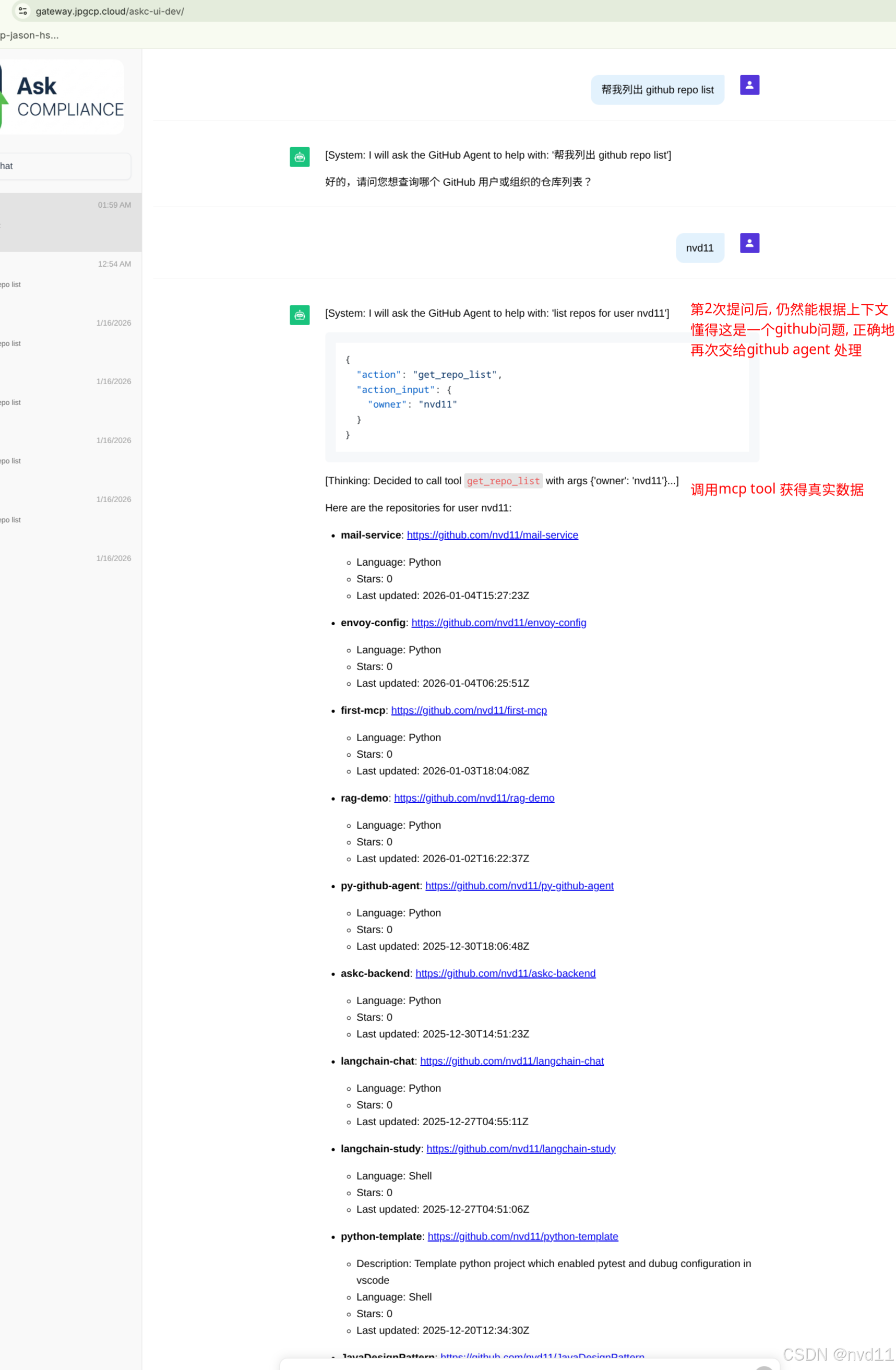Open the first-mcp repository link
This screenshot has height=1370, width=896.
click(x=469, y=710)
